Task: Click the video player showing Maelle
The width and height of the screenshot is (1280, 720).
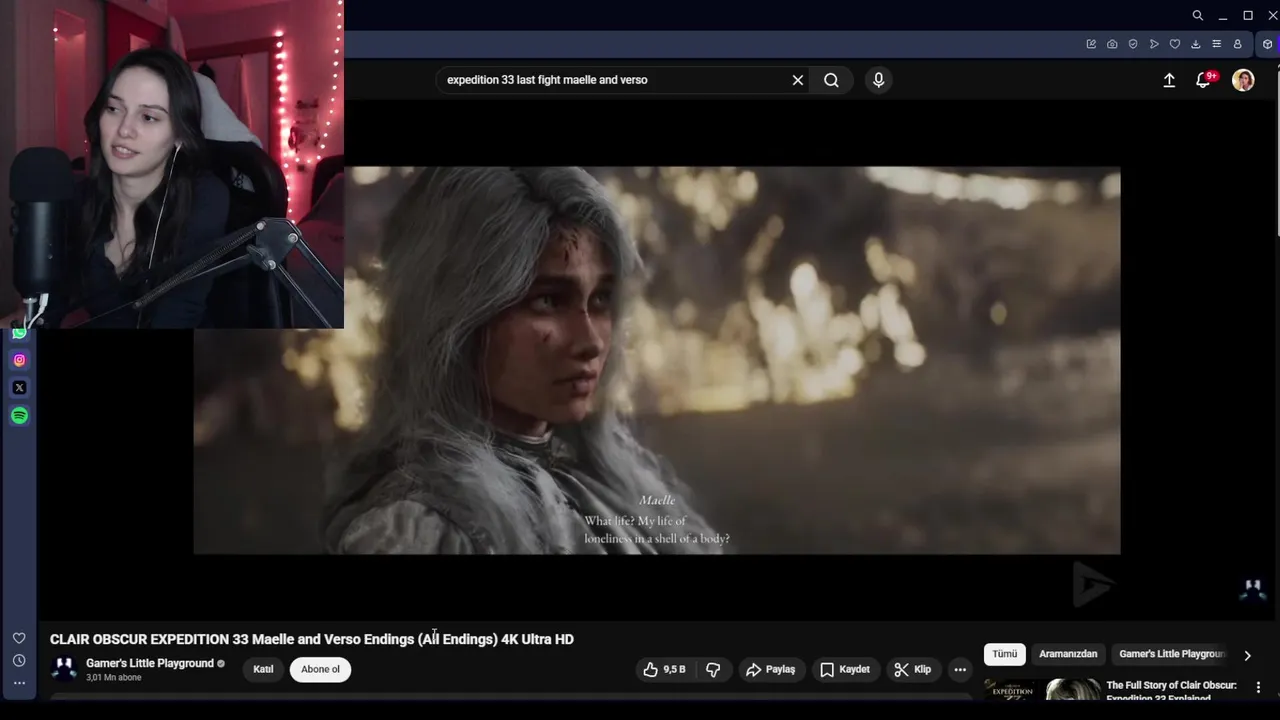Action: (x=657, y=360)
